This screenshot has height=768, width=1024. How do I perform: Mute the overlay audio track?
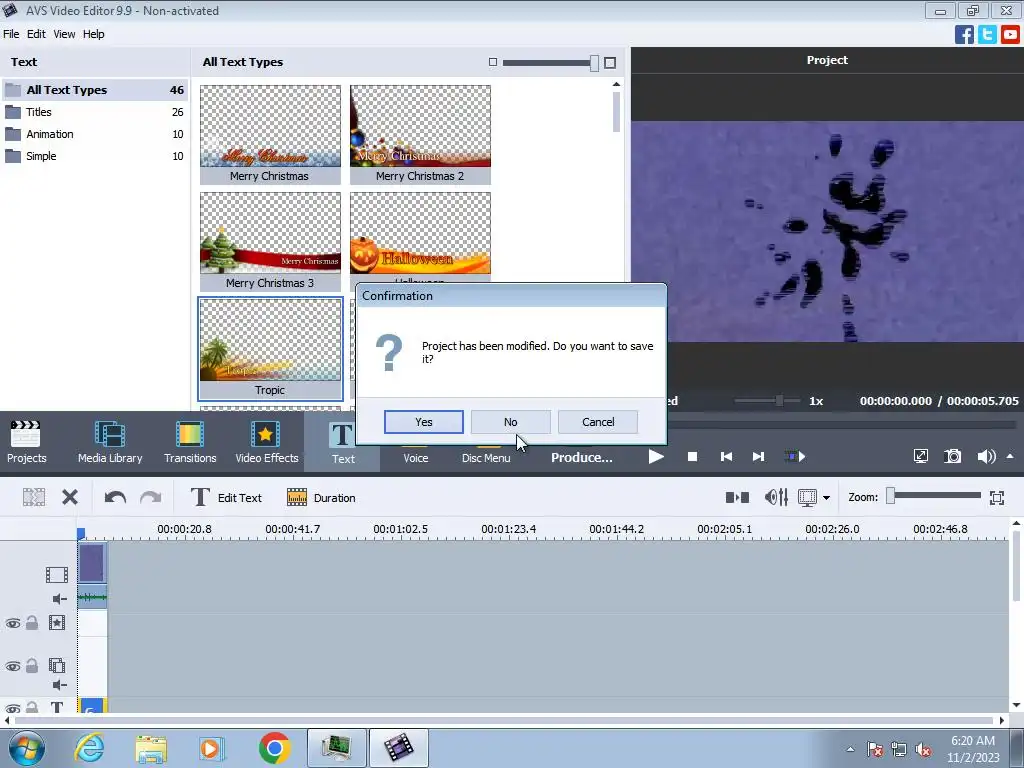59,685
